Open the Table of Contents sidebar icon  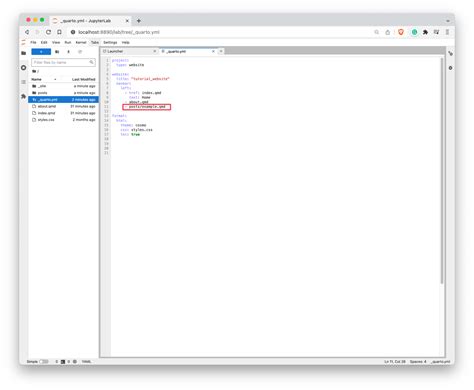click(23, 82)
